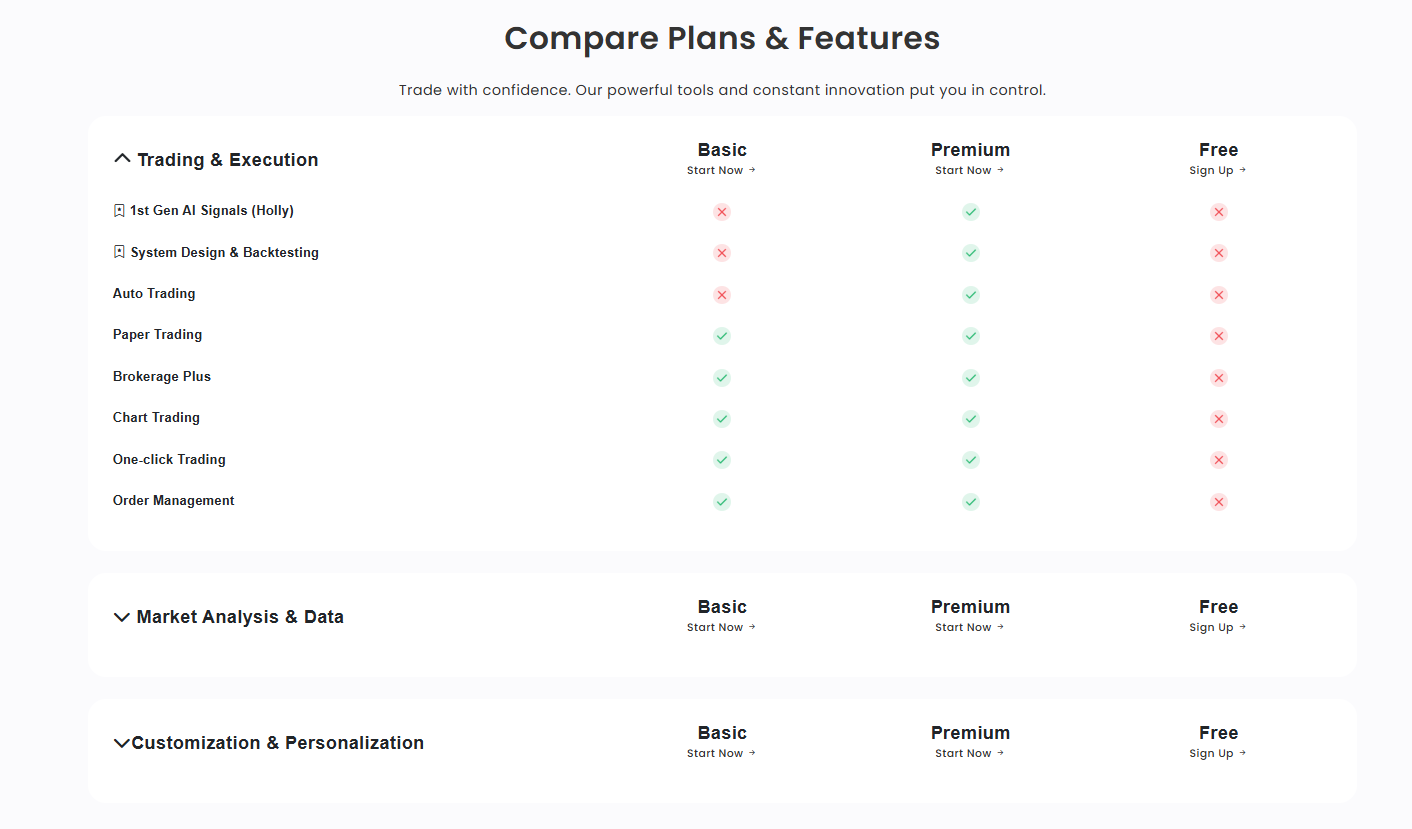1412x829 pixels.
Task: Click bookmark icon beside System Design & Backtesting
Action: 119,252
